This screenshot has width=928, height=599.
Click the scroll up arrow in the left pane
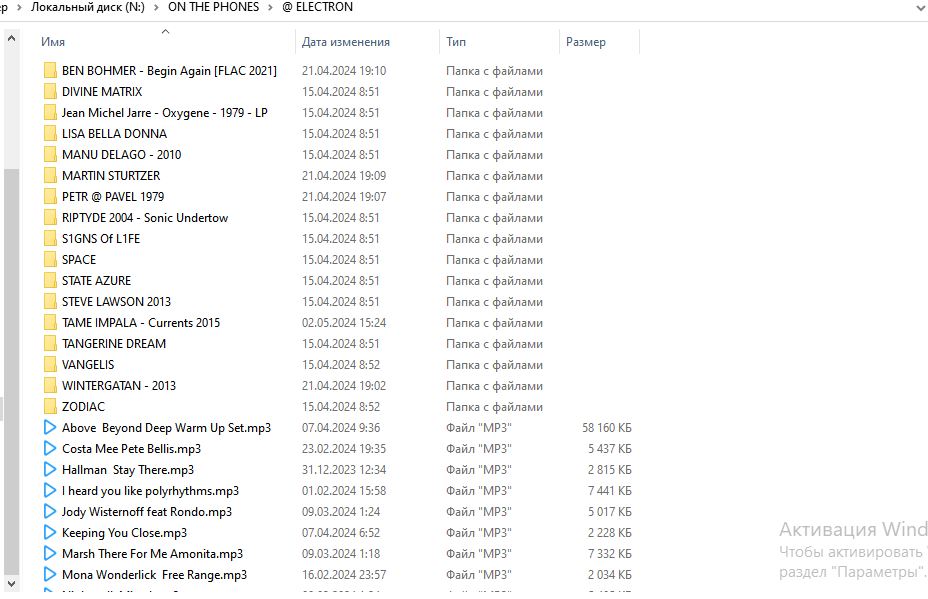click(11, 40)
